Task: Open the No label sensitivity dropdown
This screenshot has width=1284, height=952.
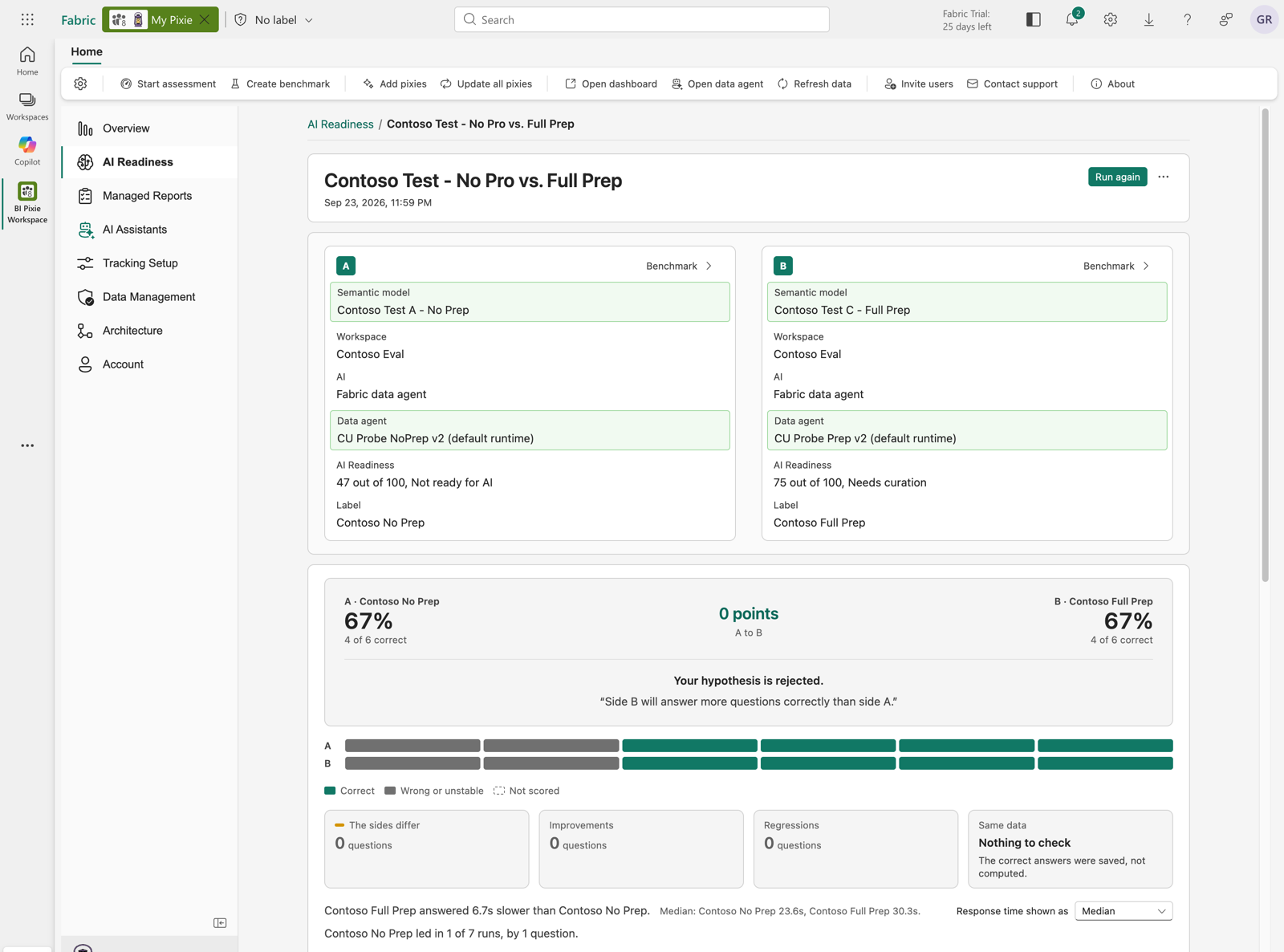Action: 274,19
